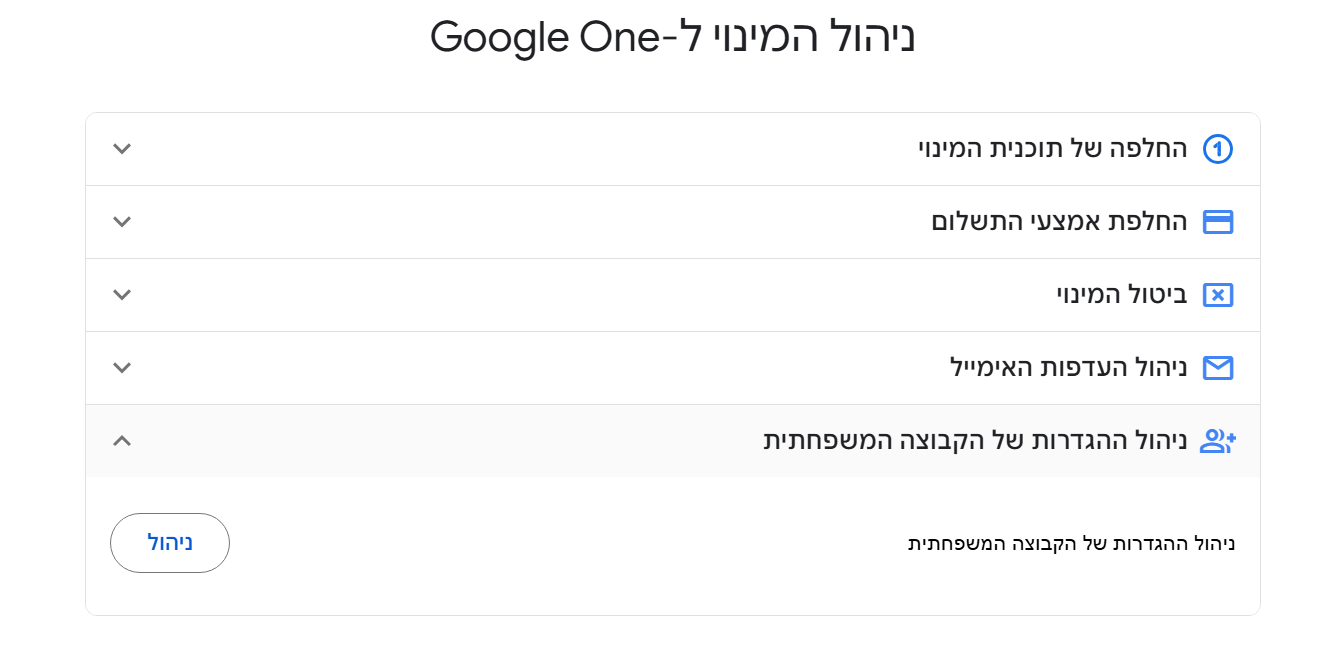Image resolution: width=1330 pixels, height=648 pixels.
Task: Click the family group description text in the panel
Action: pyautogui.click(x=1071, y=545)
